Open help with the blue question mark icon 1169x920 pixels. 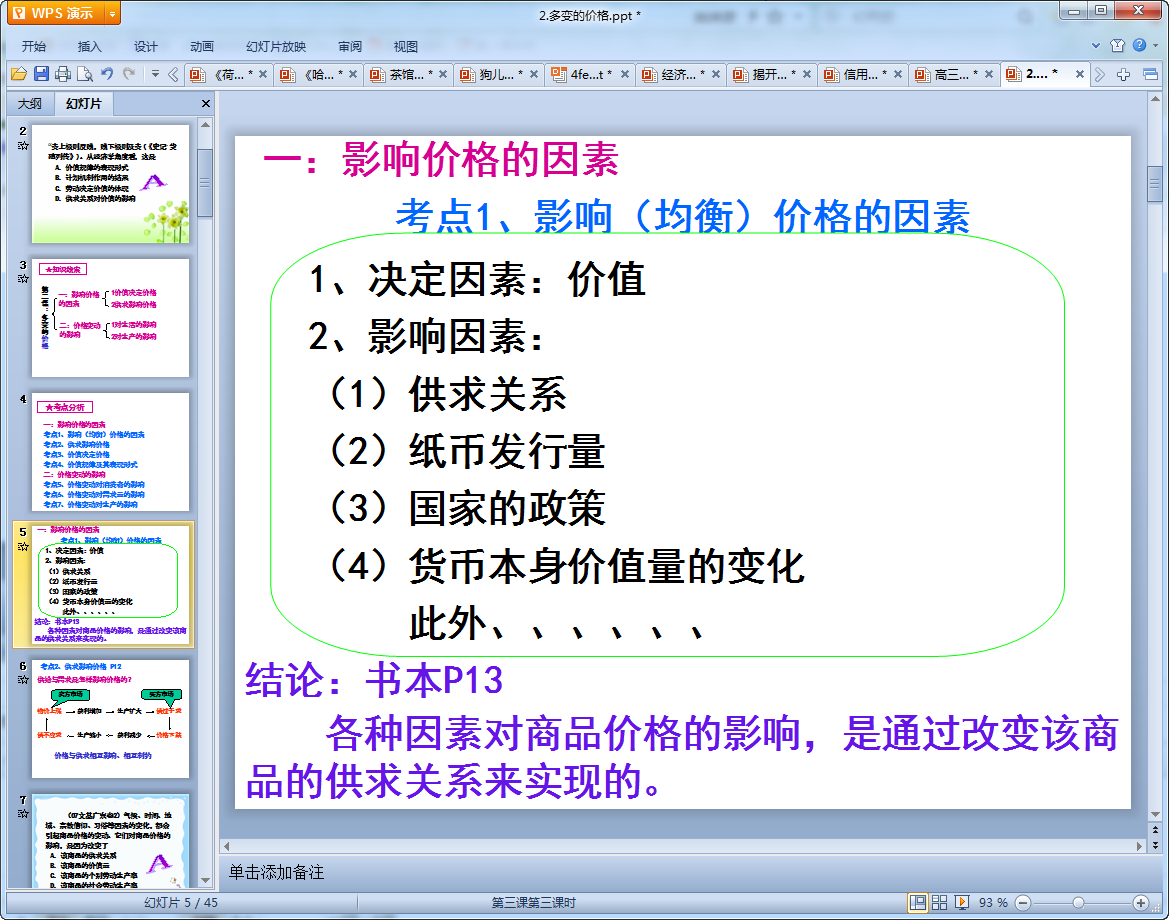click(x=1139, y=45)
